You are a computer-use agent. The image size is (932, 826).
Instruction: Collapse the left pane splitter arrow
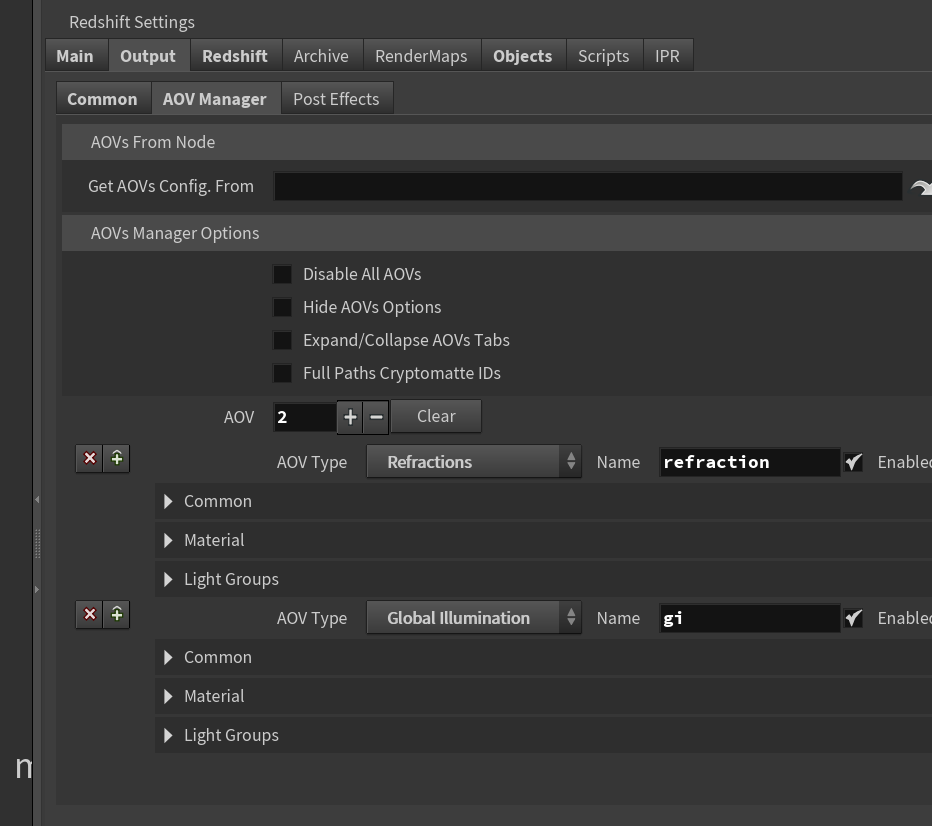[37, 500]
